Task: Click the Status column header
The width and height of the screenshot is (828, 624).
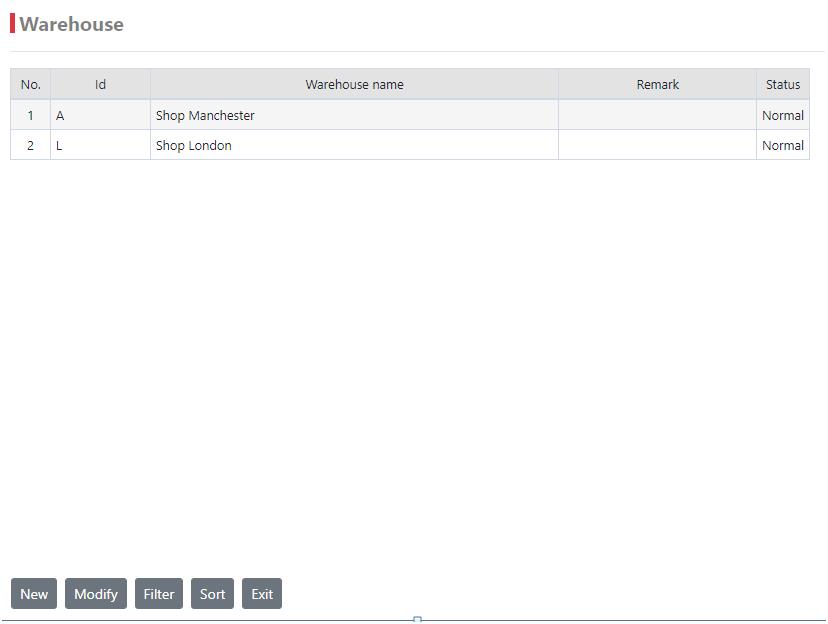Action: (x=783, y=84)
